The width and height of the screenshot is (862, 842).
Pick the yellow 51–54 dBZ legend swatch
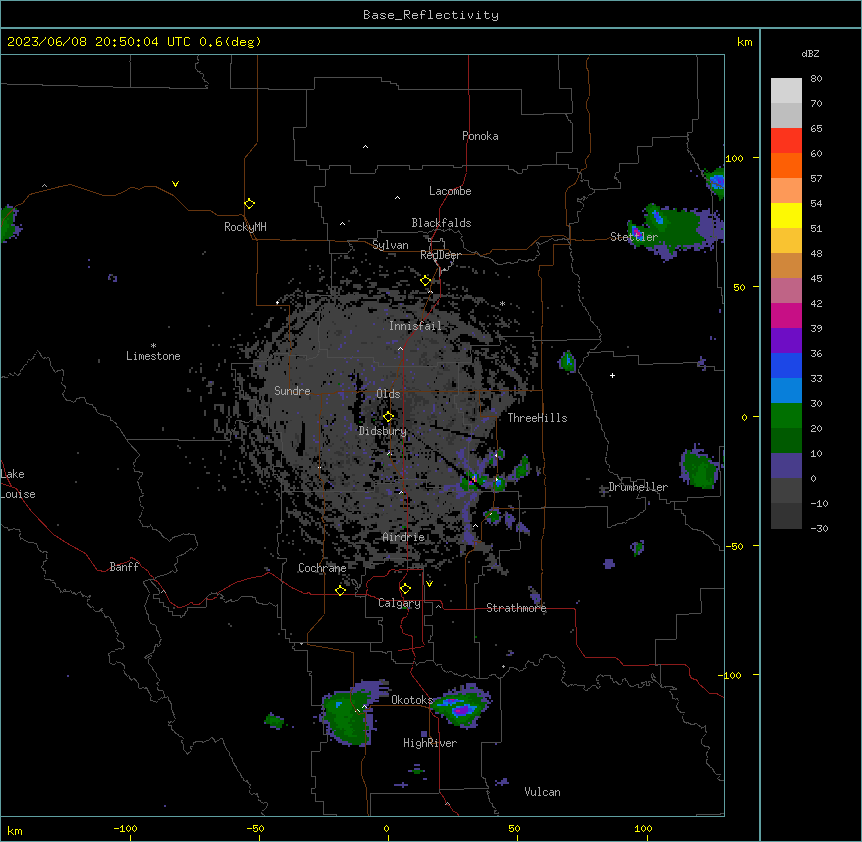point(786,215)
